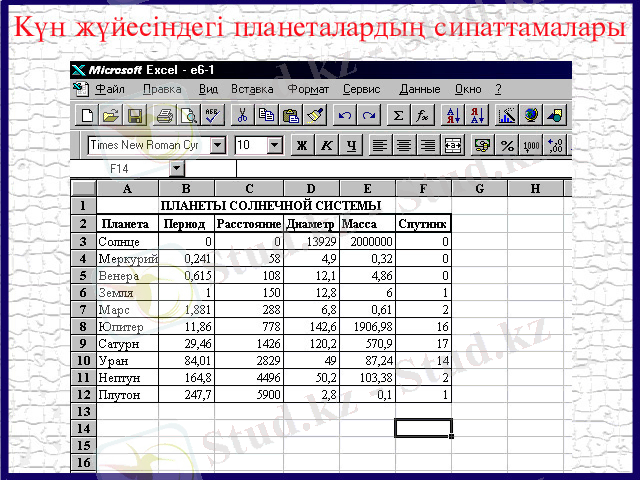Run the spelling check icon
The image size is (640, 480).
[213, 115]
